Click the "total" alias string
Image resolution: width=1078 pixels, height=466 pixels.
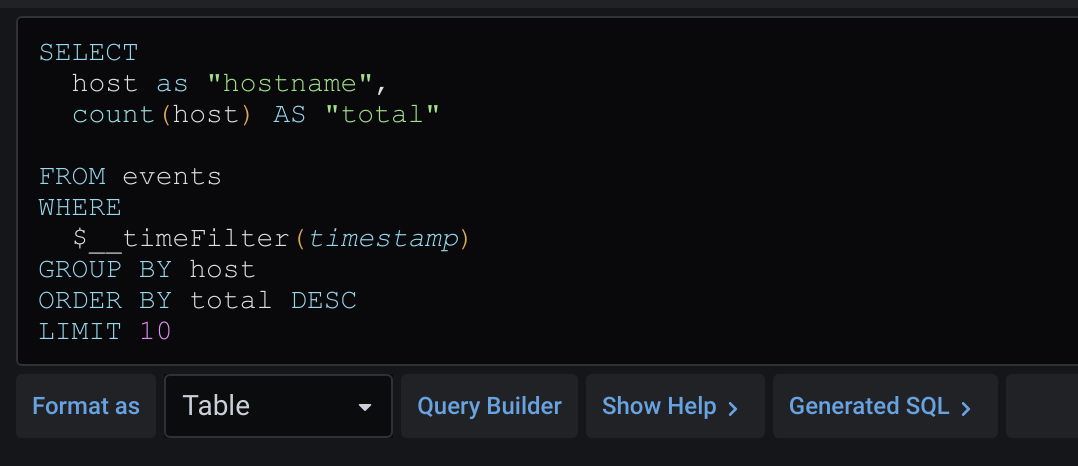pos(382,115)
